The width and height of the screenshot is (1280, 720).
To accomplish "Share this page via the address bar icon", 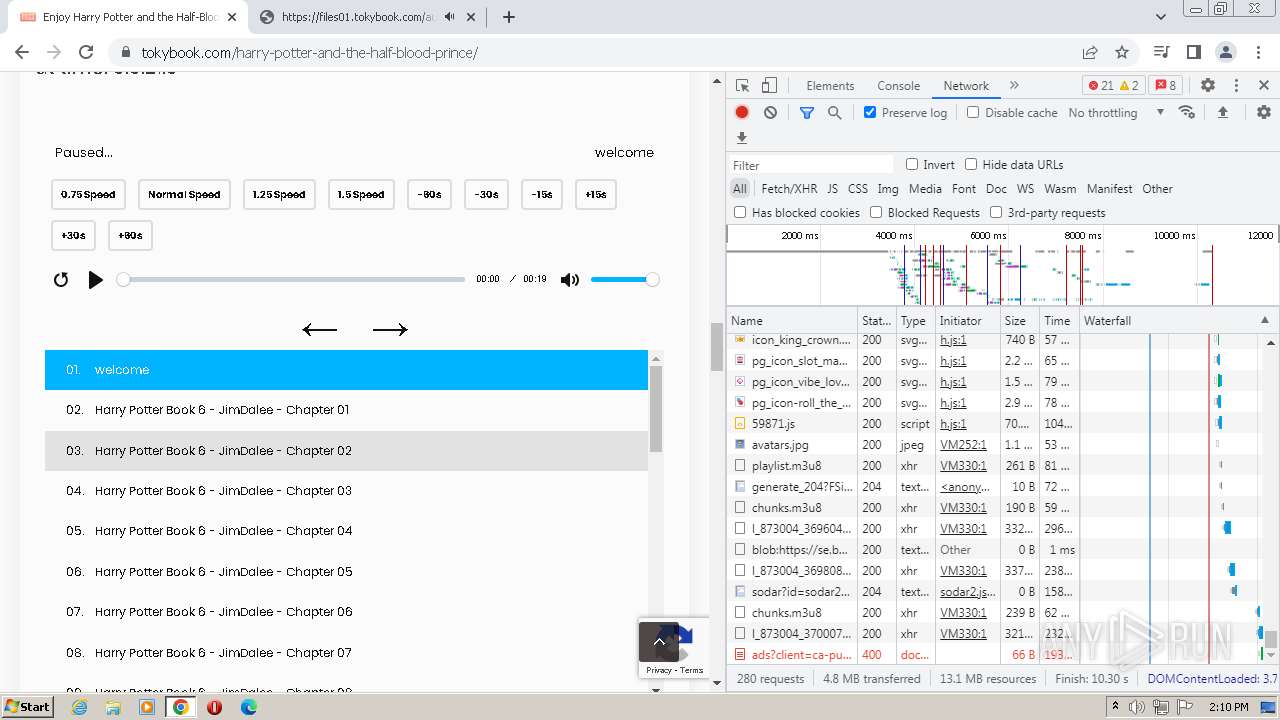I will point(1090,52).
